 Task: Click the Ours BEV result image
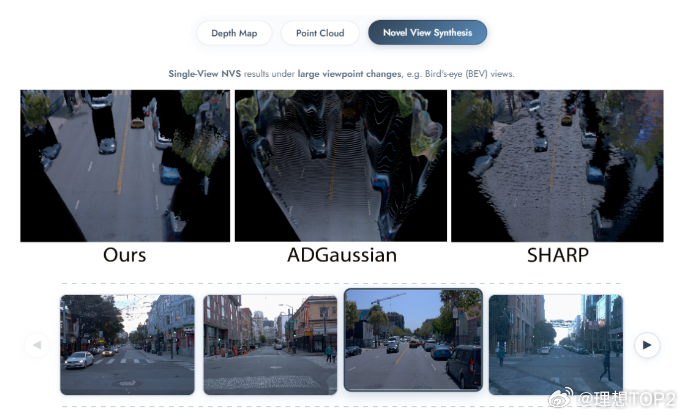pyautogui.click(x=125, y=166)
